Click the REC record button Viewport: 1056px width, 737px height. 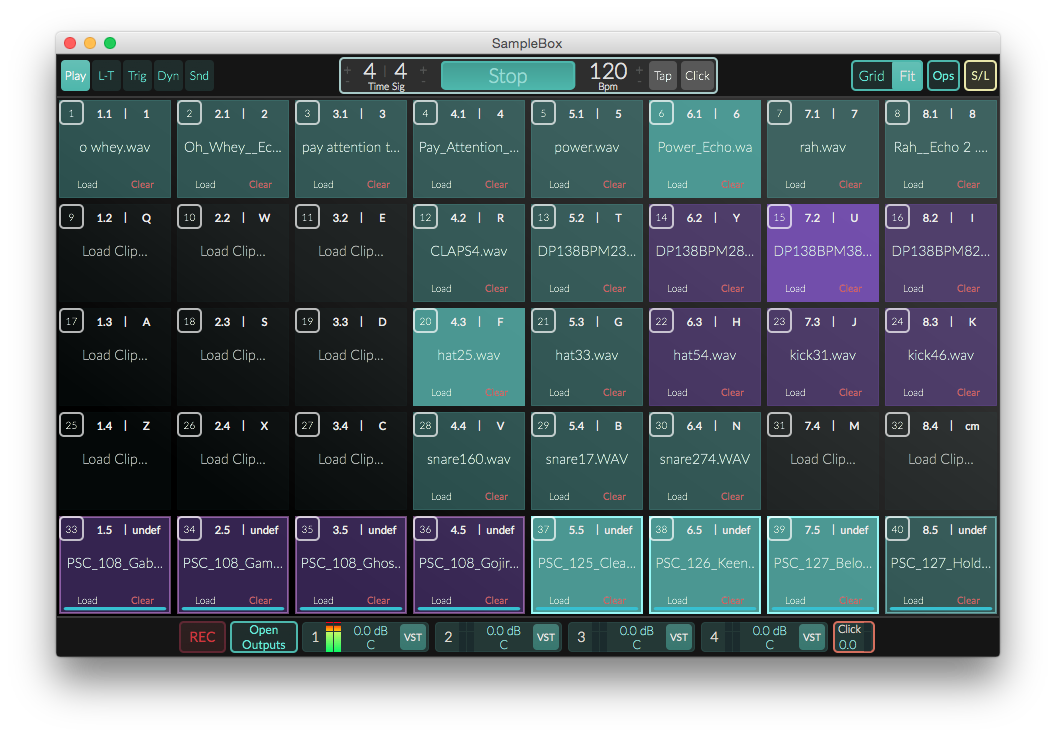tap(202, 637)
